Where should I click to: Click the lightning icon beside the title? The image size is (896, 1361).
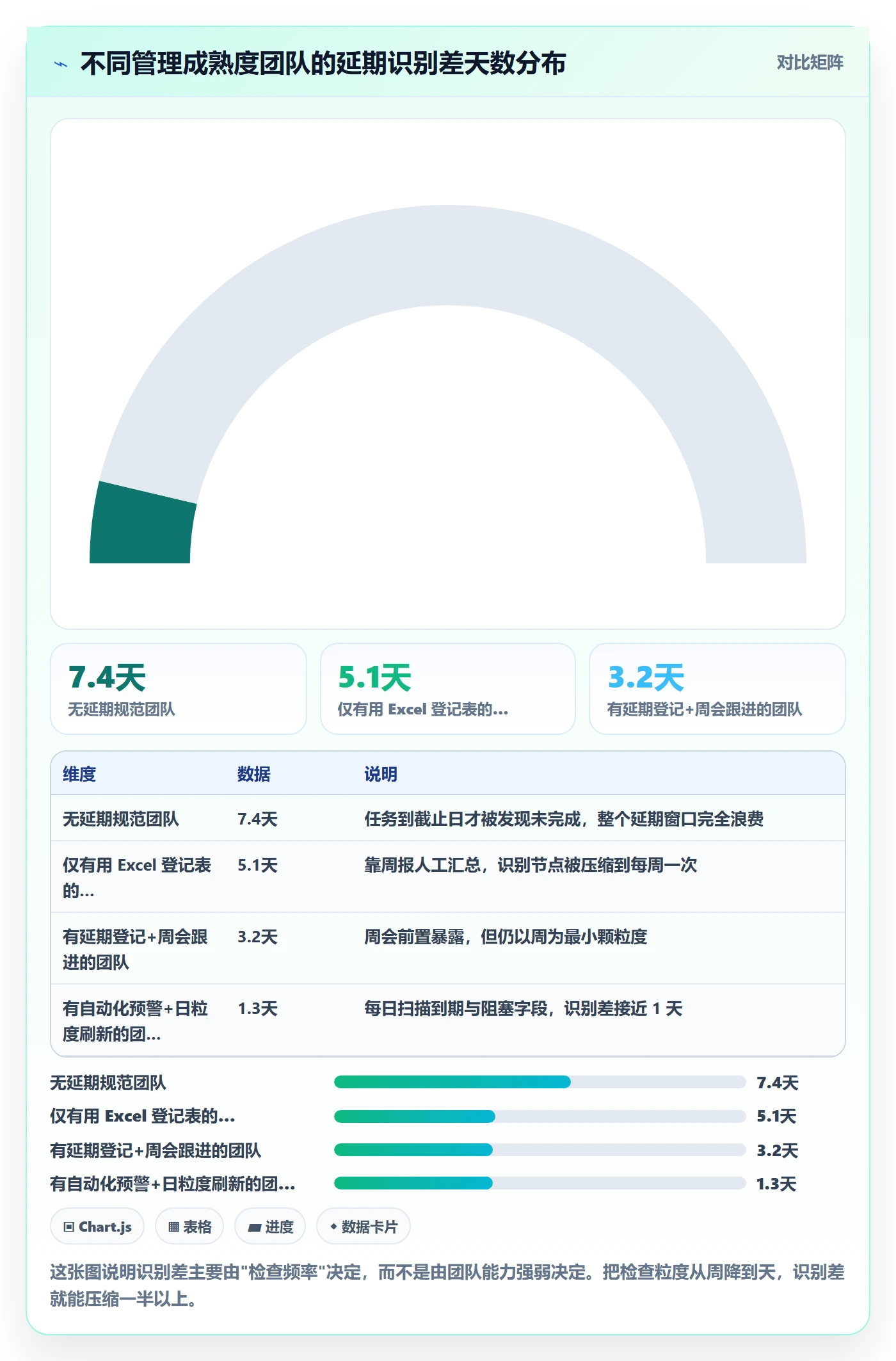(x=61, y=64)
